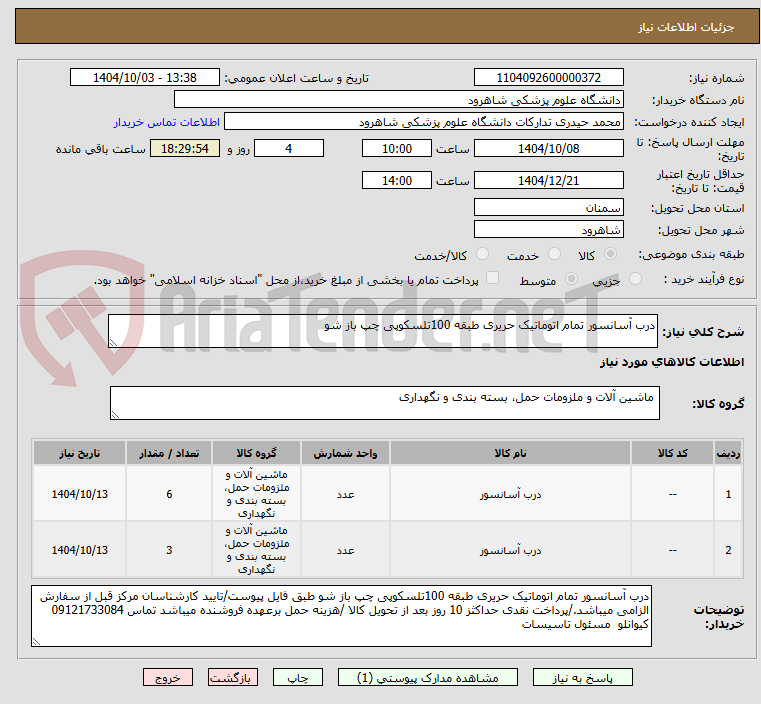Screen dimensions: 761x704
Task: Click the تعداد / مقدار column header
Action: click(x=169, y=453)
